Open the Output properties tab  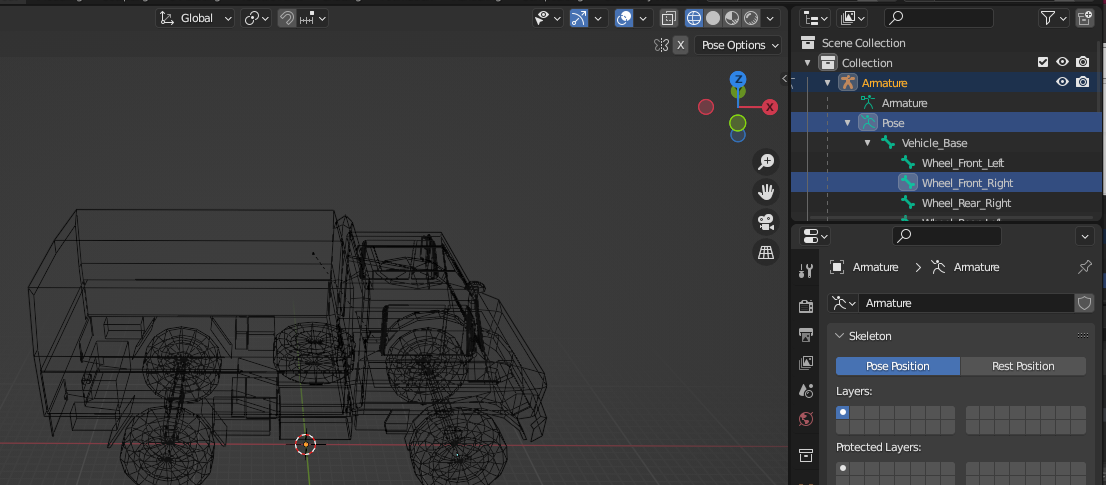tap(806, 334)
